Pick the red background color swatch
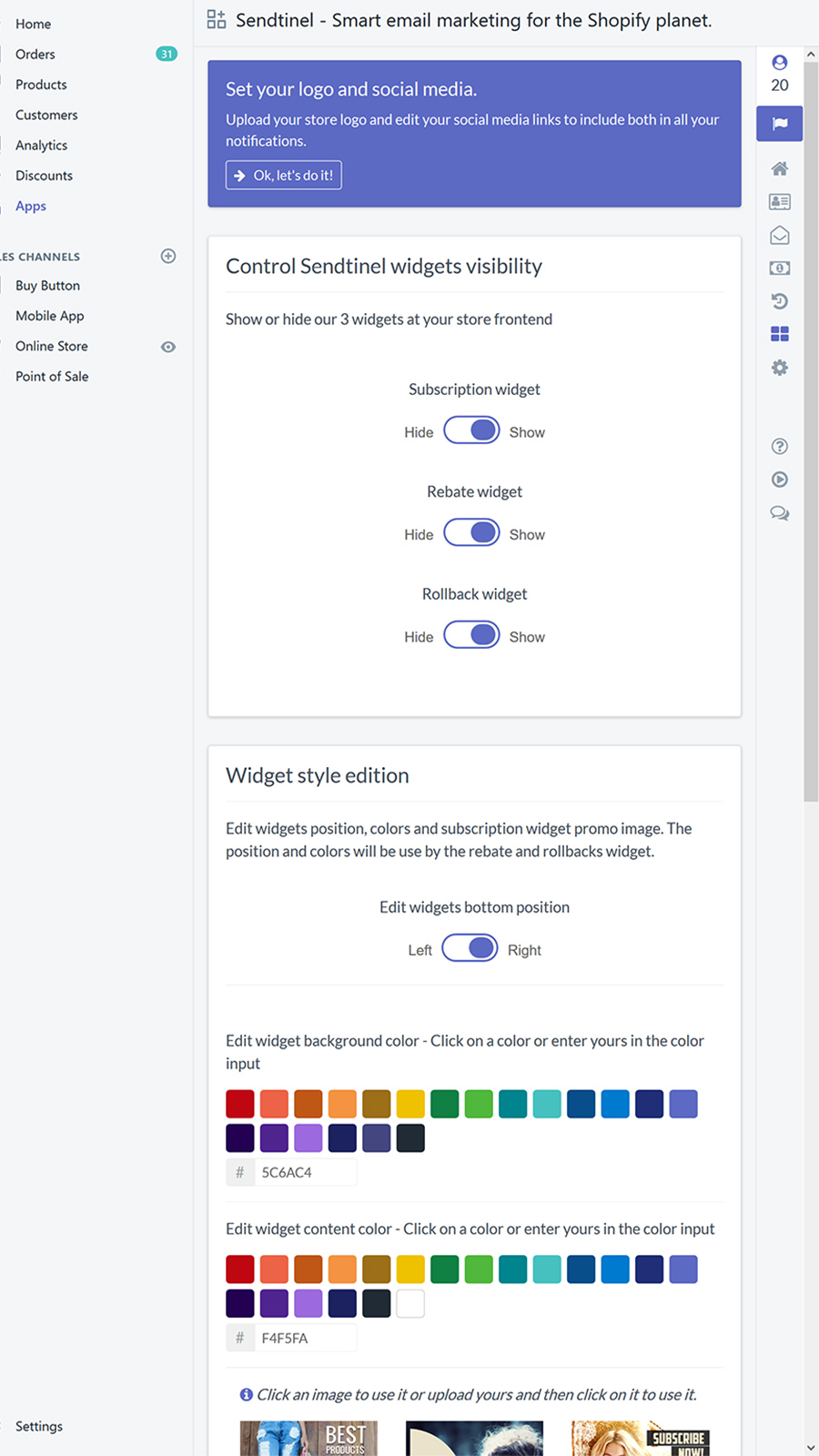The image size is (819, 1456). coord(240,1104)
